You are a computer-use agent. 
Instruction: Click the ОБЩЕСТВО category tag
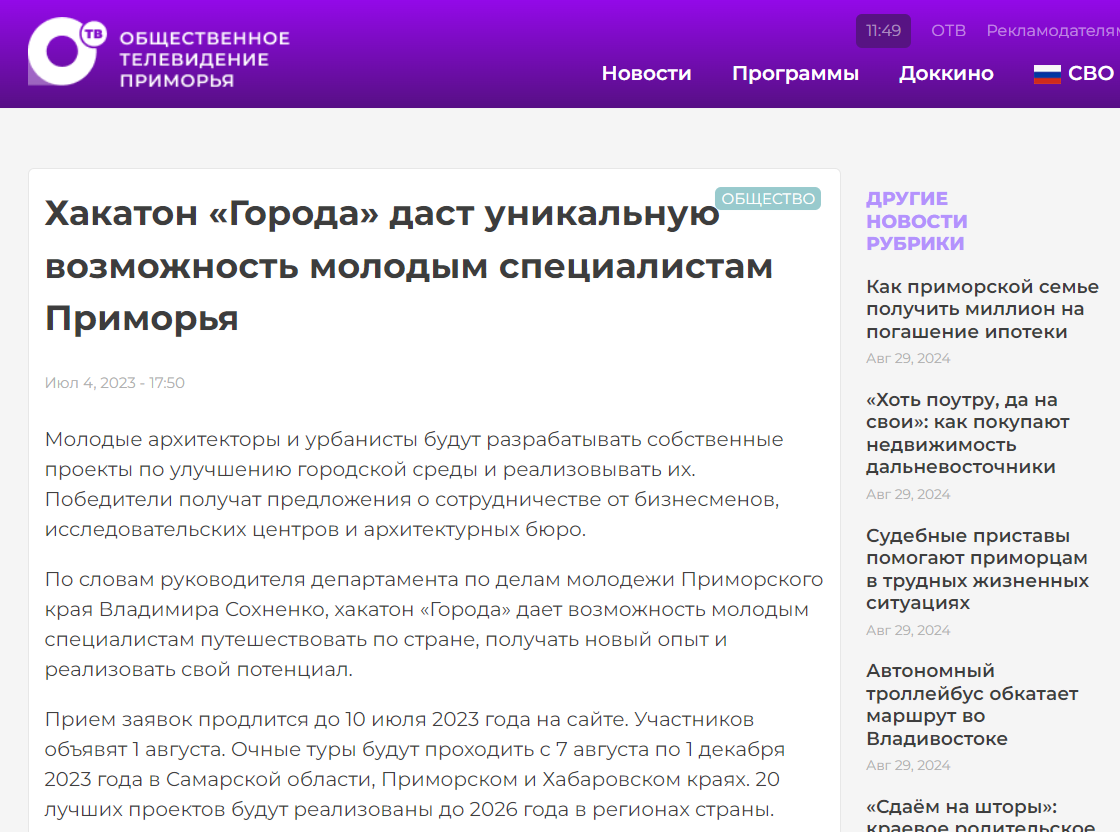768,199
